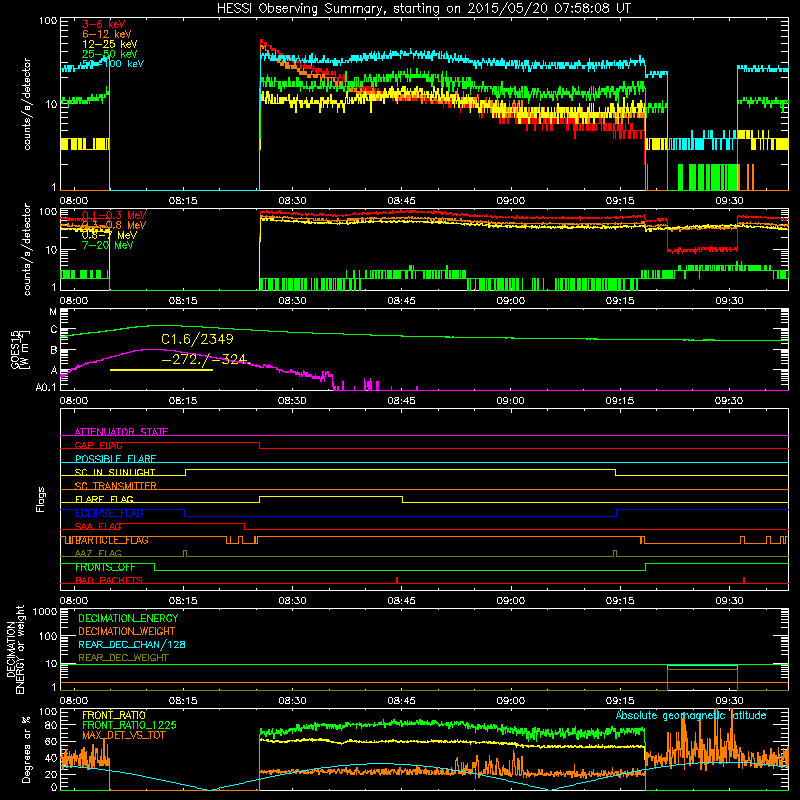
Task: Click the Flags panel y-axis label
Action: point(41,499)
